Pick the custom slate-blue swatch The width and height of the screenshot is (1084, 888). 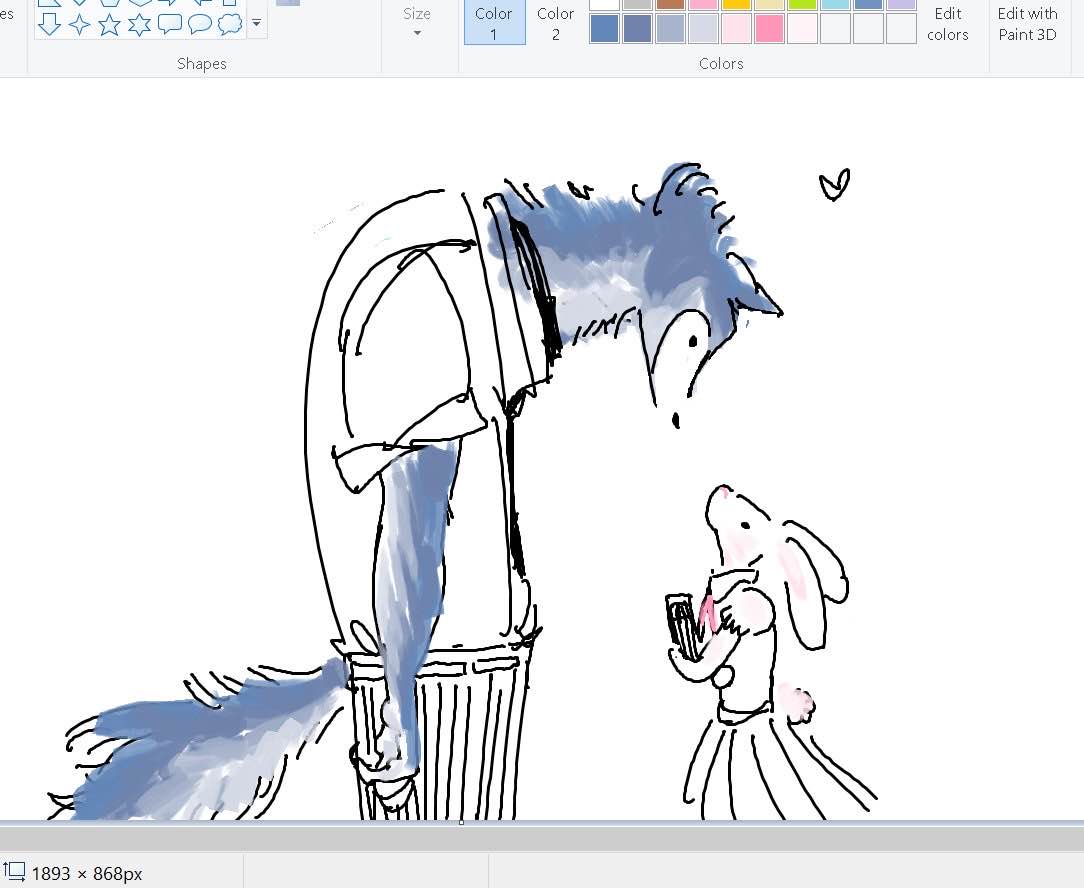coord(637,29)
